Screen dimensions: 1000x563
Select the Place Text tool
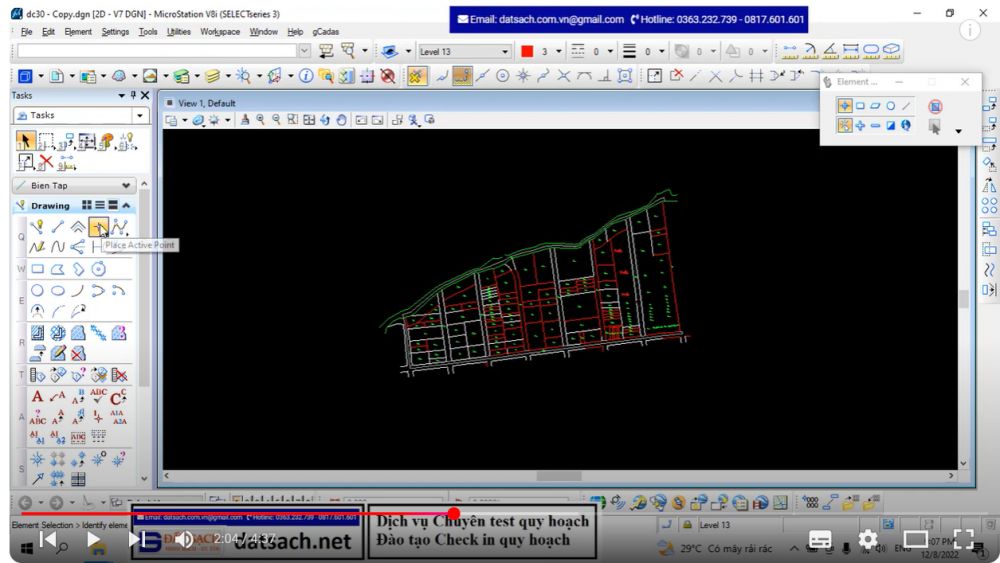[37, 397]
